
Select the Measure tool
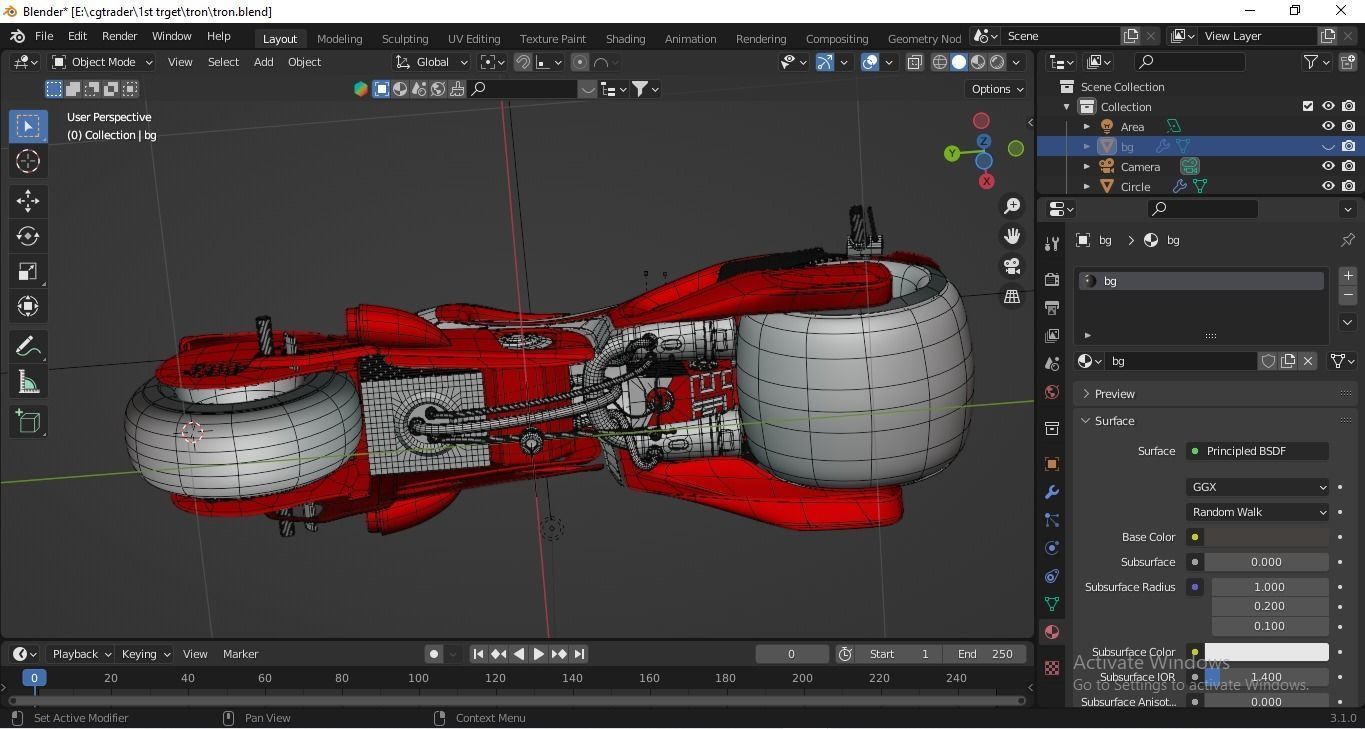click(28, 382)
